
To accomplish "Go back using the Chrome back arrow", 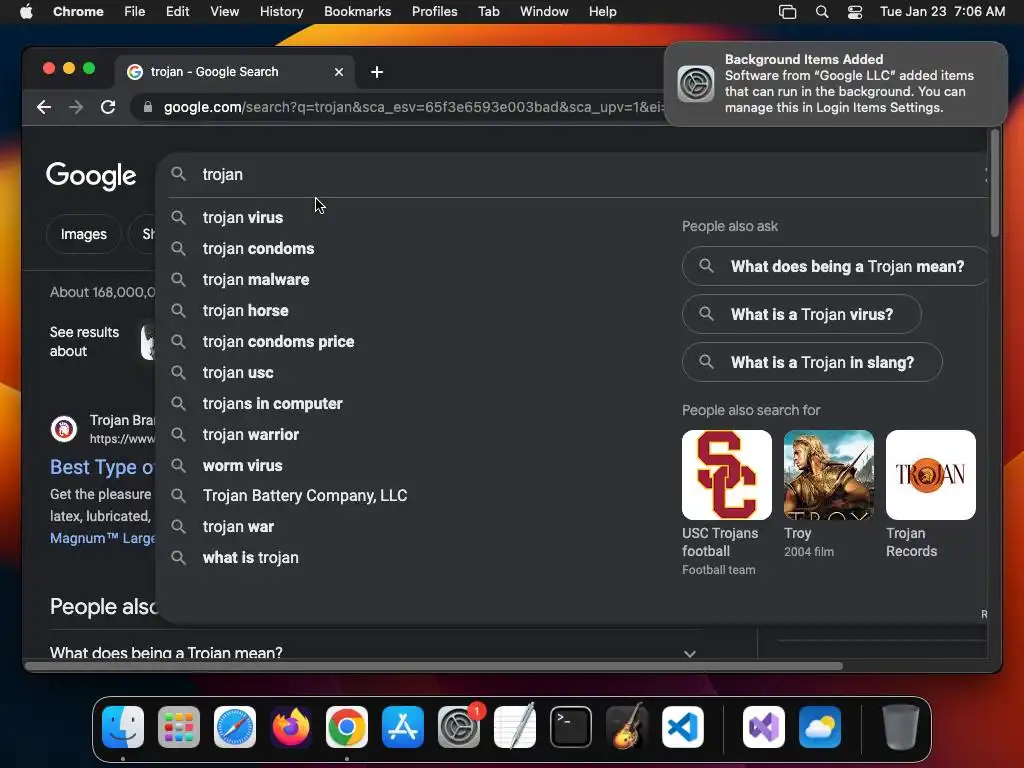I will 44,107.
